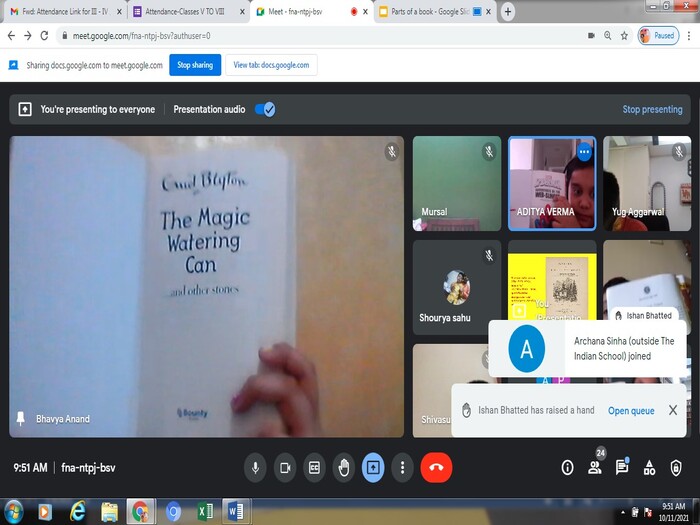
Task: Open new browser tab
Action: pyautogui.click(x=508, y=12)
